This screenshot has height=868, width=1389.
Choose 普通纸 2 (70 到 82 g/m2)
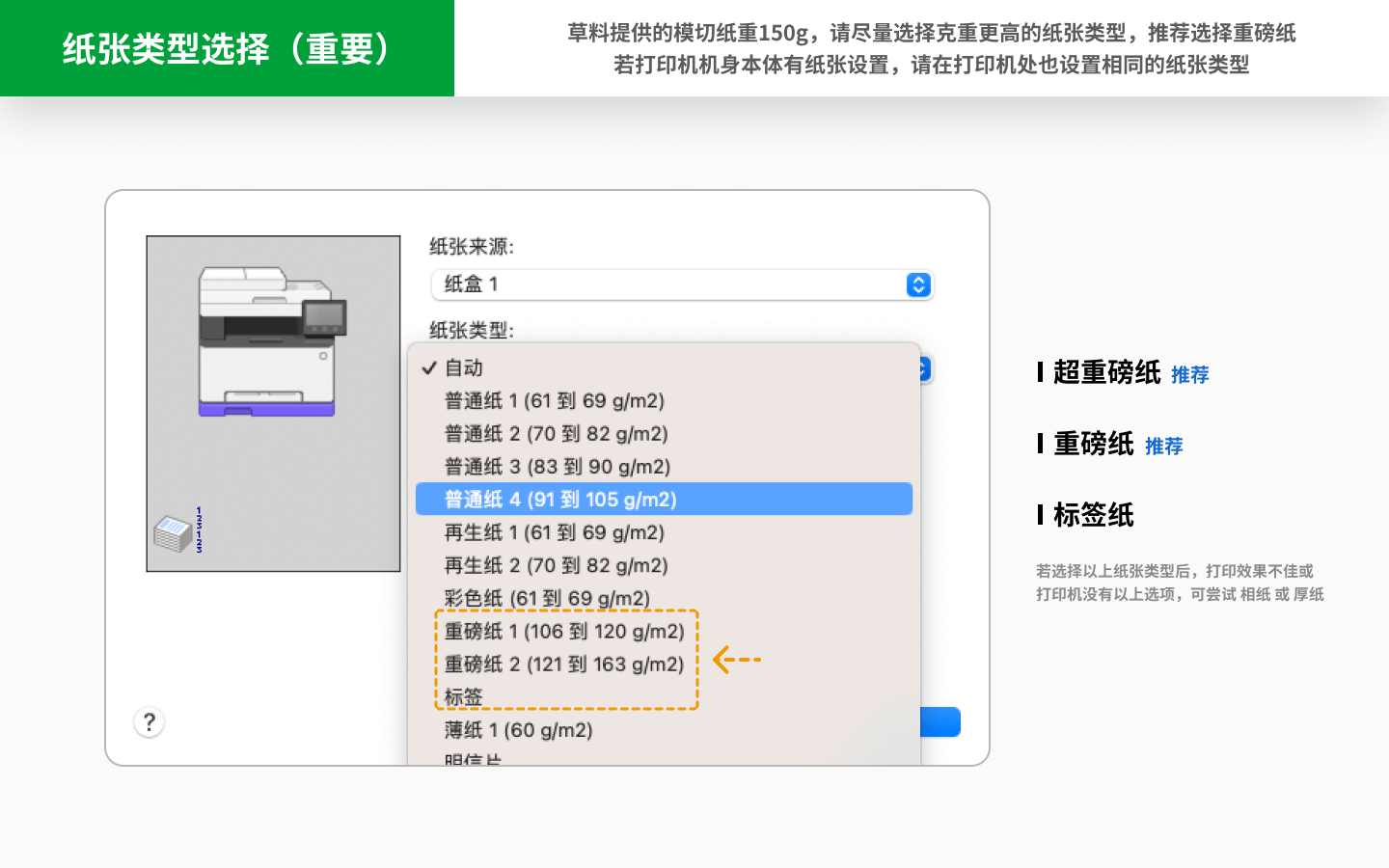point(556,434)
